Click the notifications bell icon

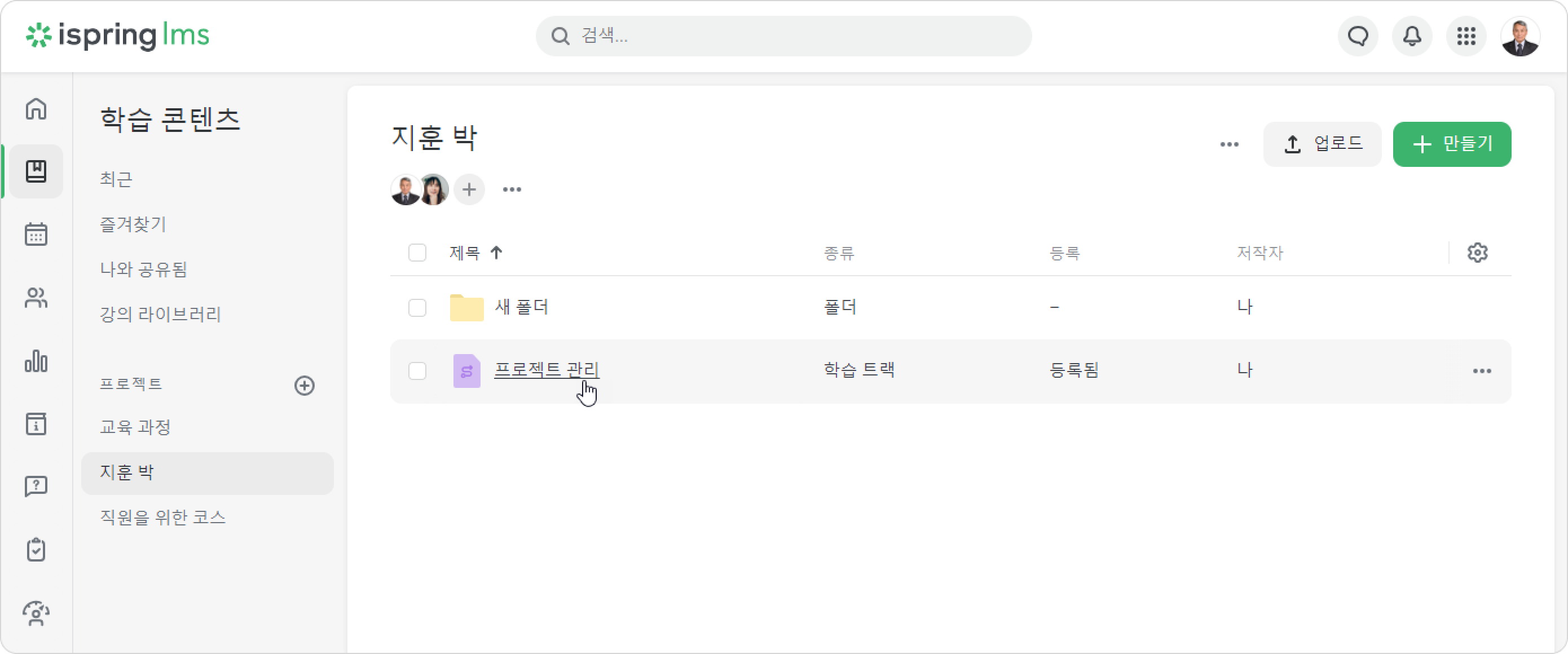point(1412,37)
